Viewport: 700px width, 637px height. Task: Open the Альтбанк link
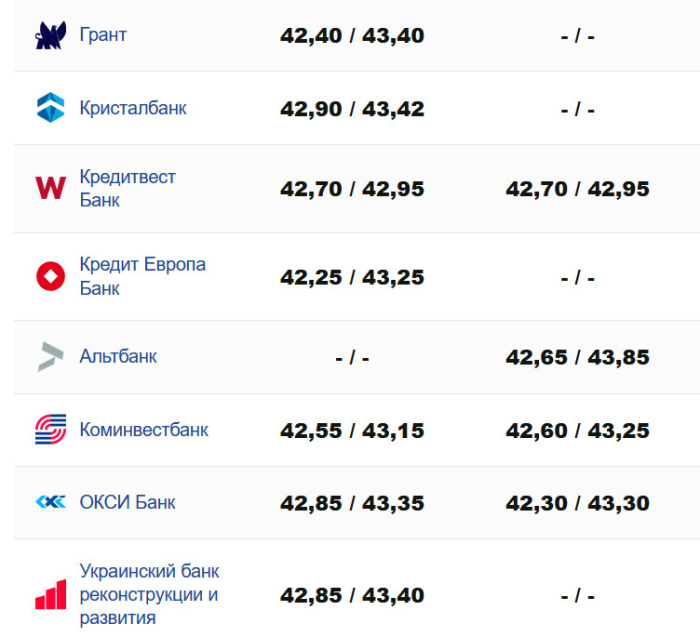pos(118,356)
